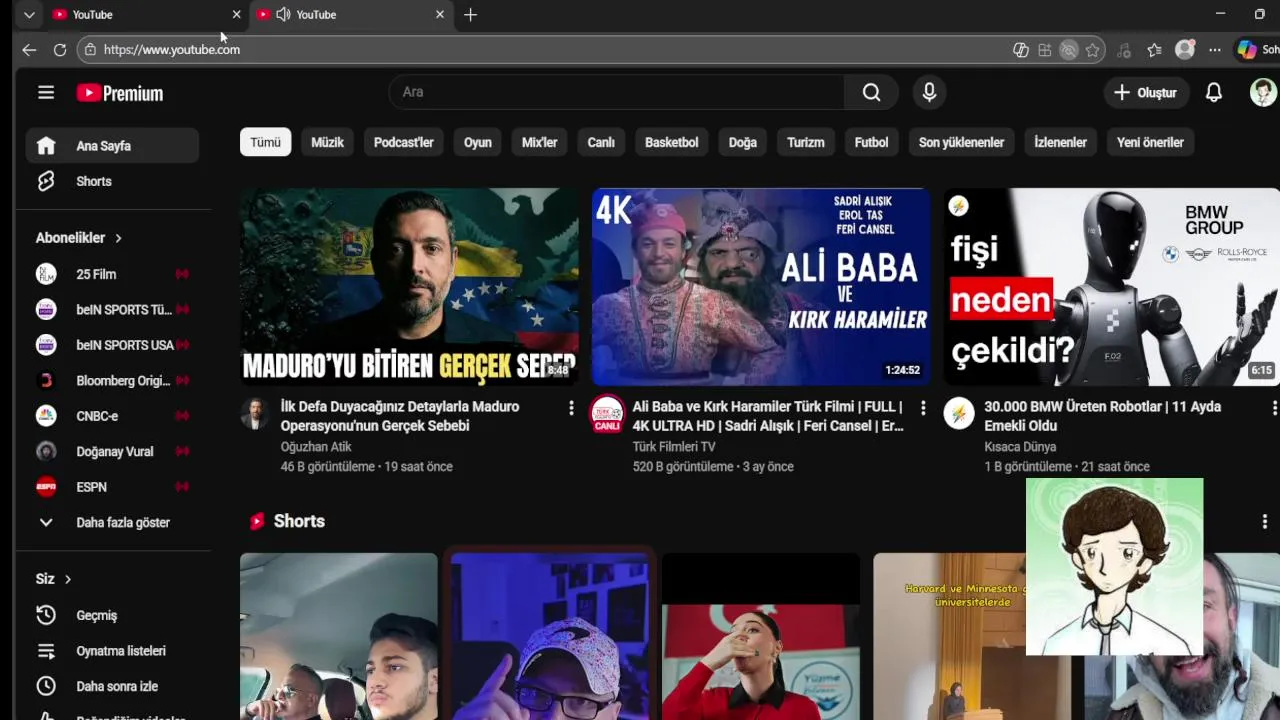Open the YouTube account avatar menu
The width and height of the screenshot is (1280, 720).
[1263, 92]
